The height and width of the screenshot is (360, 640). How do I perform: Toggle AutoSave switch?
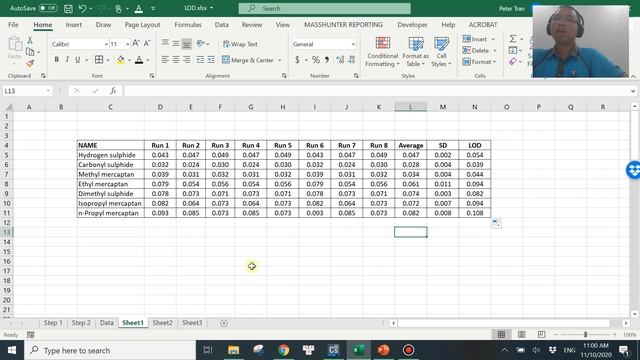point(48,8)
